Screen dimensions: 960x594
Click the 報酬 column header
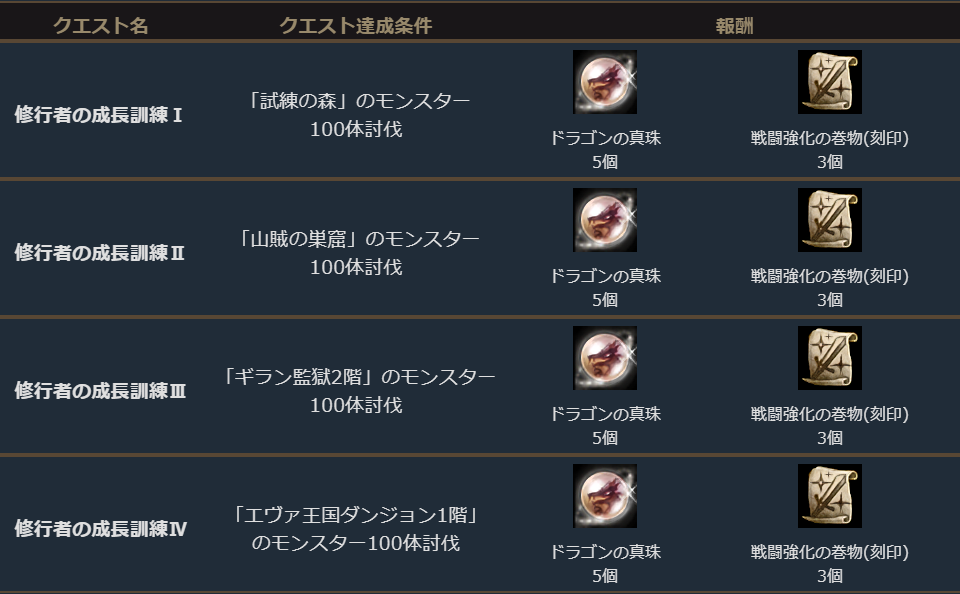point(734,26)
